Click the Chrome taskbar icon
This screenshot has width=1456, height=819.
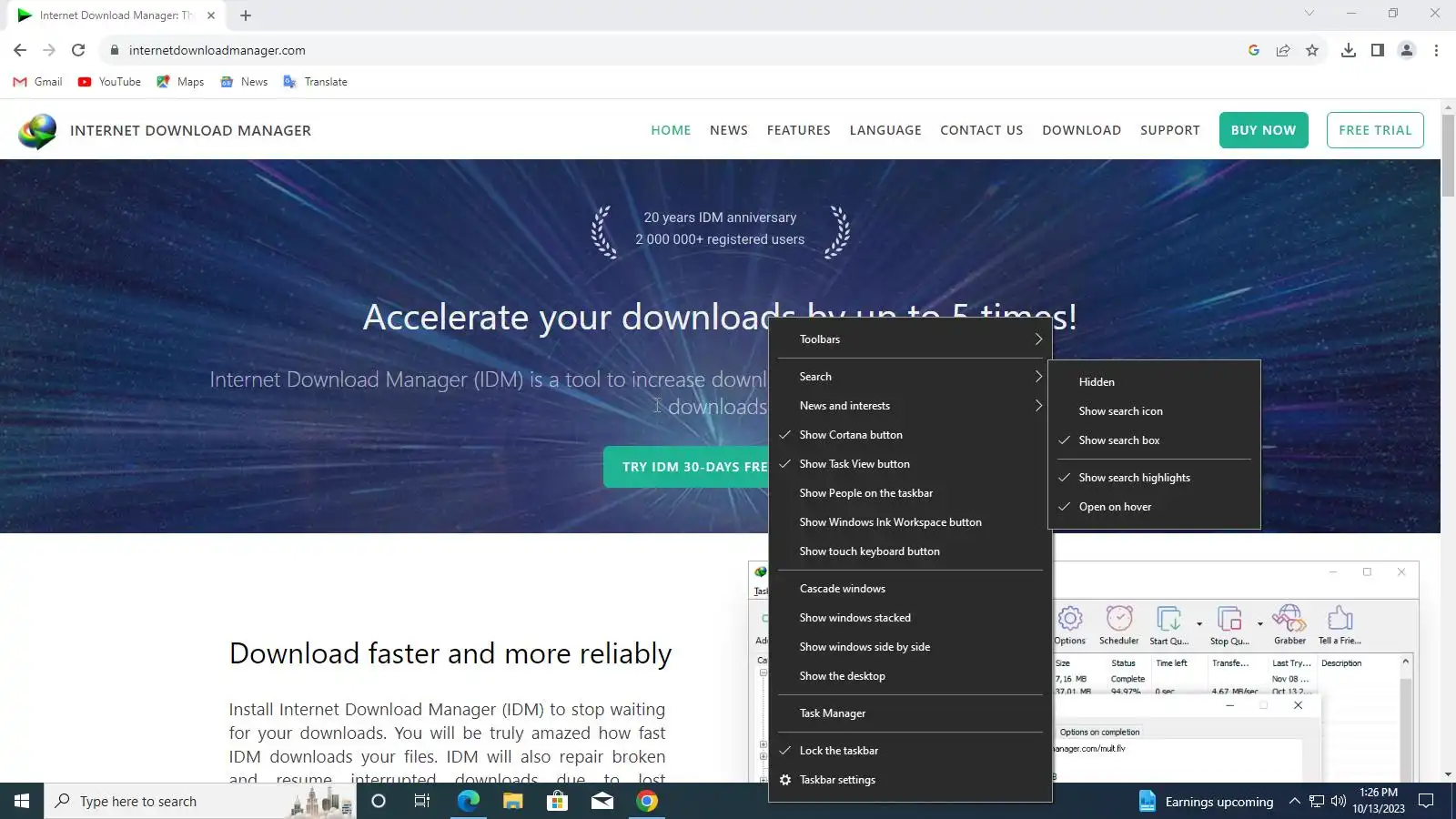647,801
